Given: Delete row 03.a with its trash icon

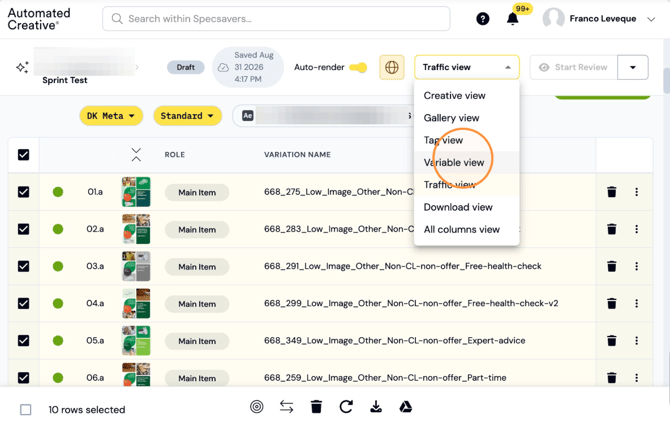Looking at the screenshot, I should 611,266.
